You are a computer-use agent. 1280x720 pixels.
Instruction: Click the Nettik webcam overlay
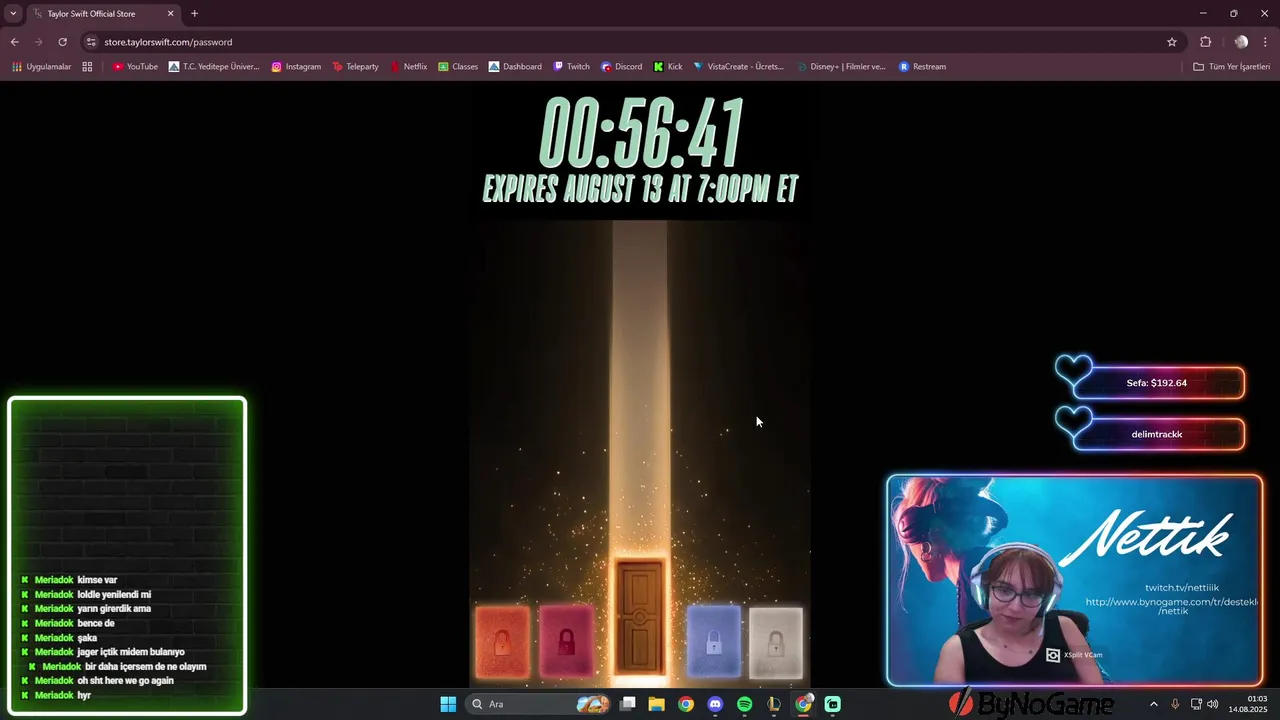pyautogui.click(x=1074, y=581)
